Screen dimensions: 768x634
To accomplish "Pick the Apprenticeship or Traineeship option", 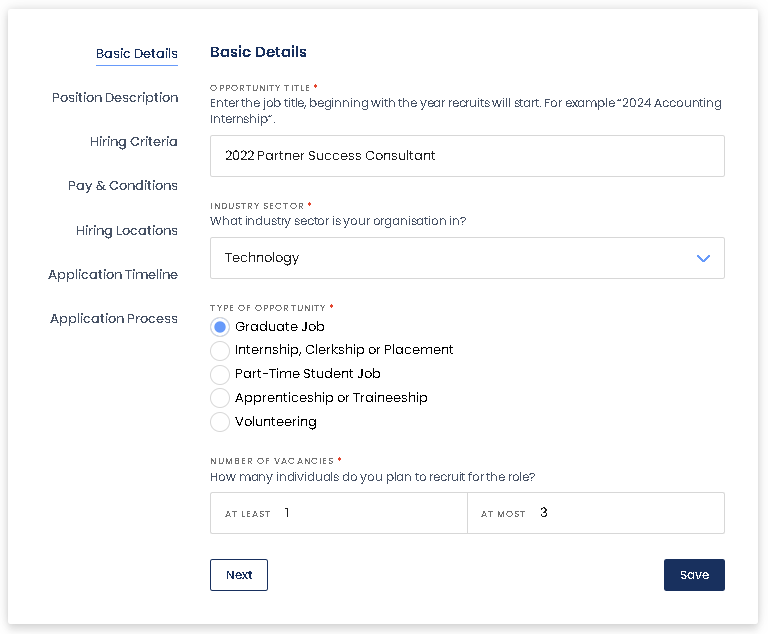I will point(220,398).
